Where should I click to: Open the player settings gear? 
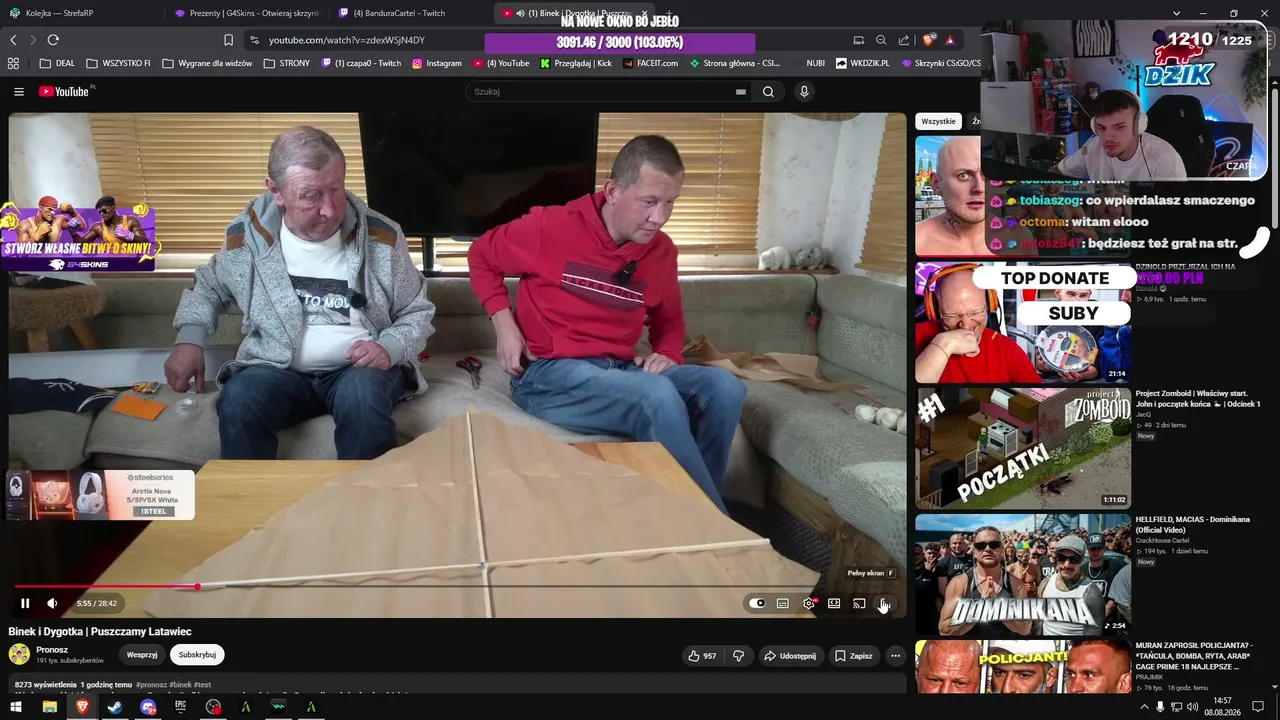coord(809,603)
